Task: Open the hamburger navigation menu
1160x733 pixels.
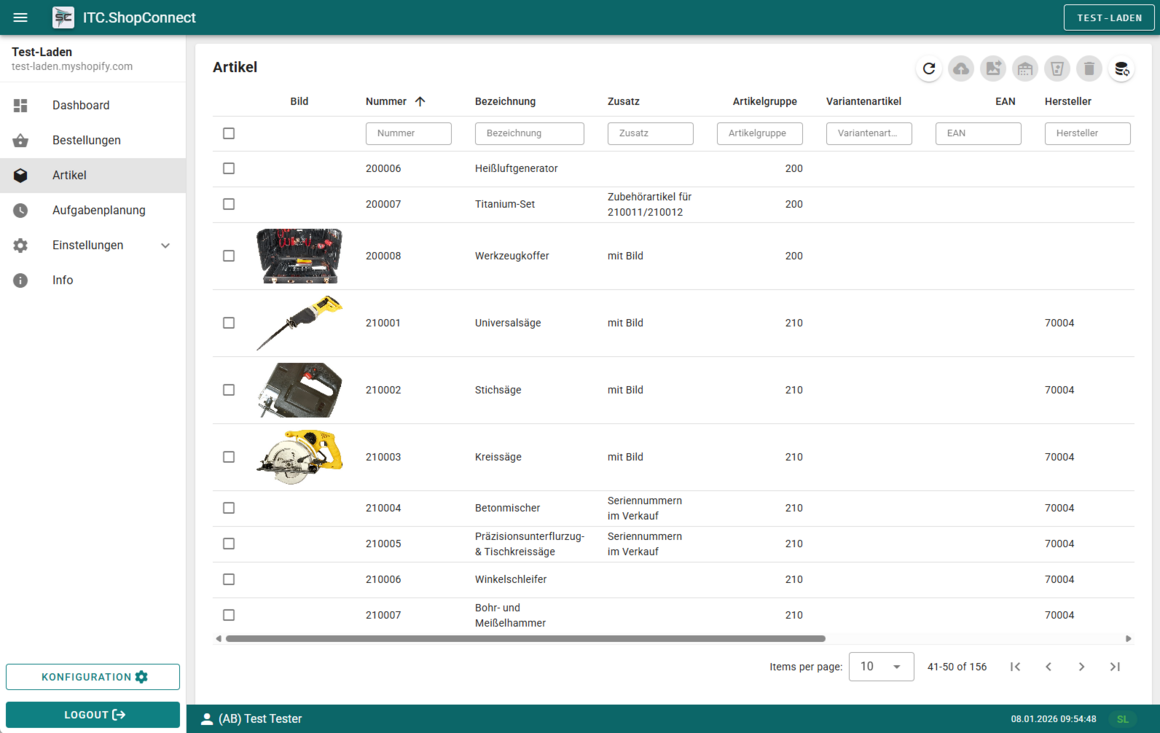Action: pos(20,17)
